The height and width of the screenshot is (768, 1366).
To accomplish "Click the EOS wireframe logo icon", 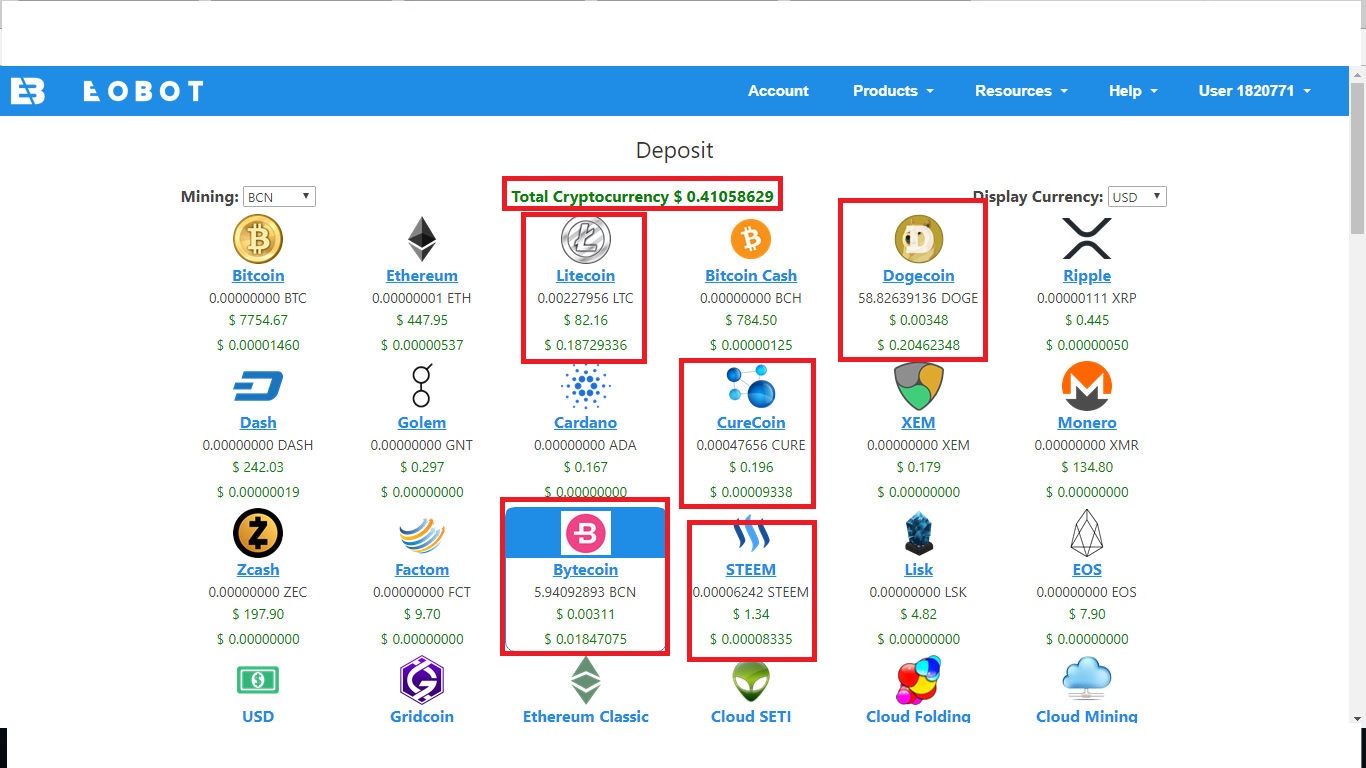I will pyautogui.click(x=1087, y=534).
